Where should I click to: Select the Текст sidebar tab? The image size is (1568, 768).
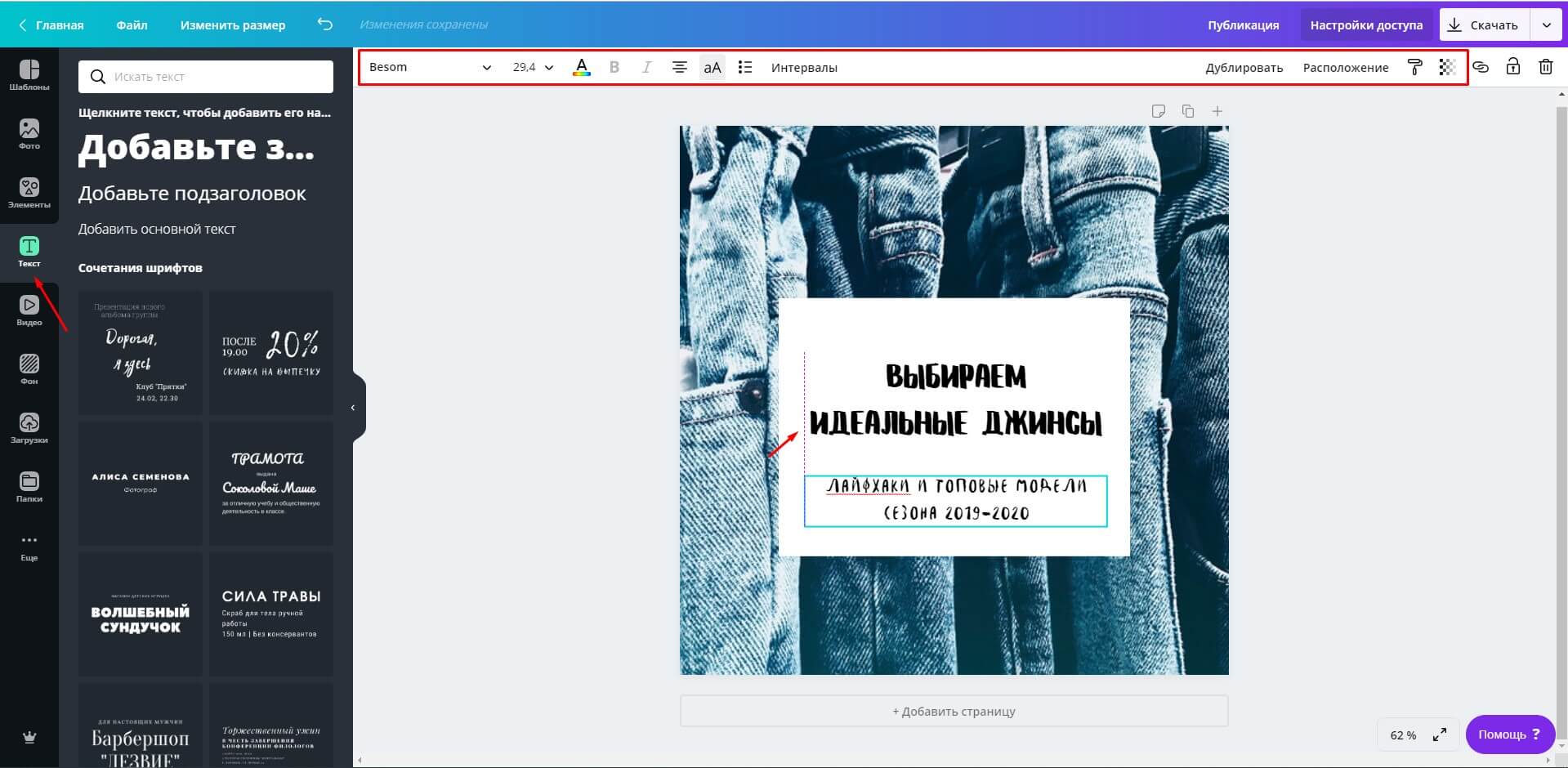(x=29, y=252)
